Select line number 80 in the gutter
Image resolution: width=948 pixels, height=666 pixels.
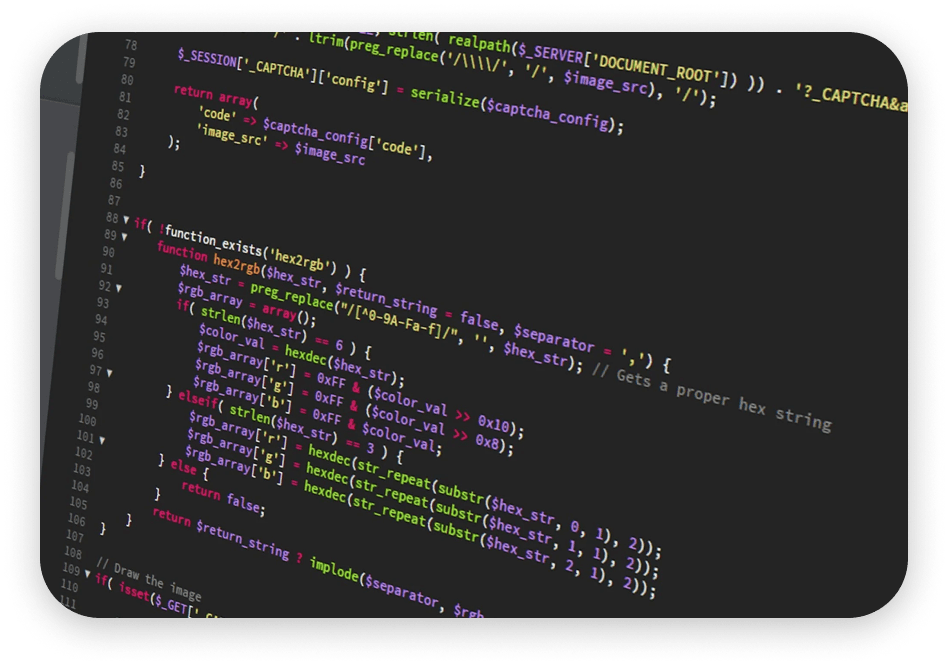[125, 79]
